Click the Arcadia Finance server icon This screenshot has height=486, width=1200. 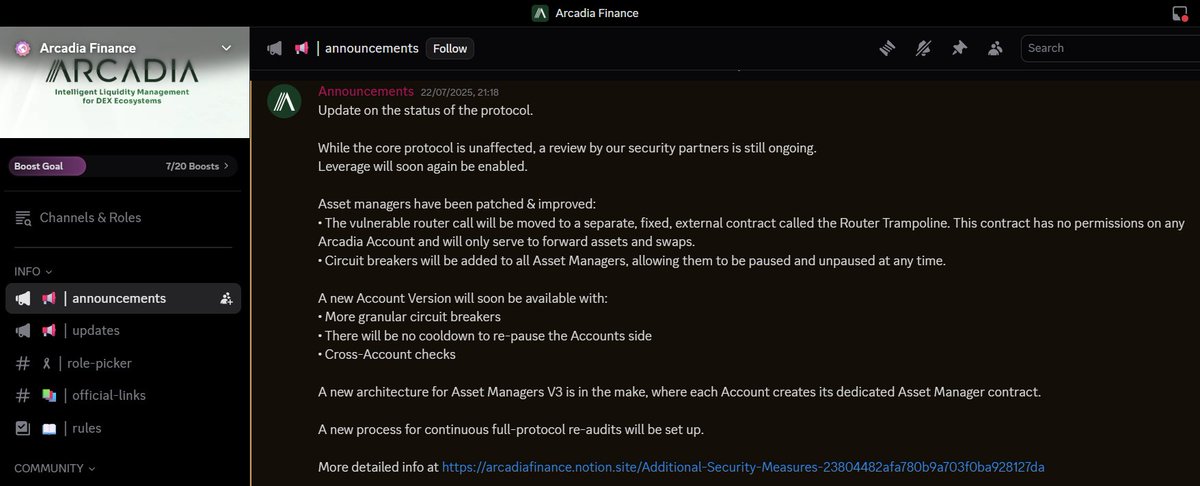coord(23,48)
